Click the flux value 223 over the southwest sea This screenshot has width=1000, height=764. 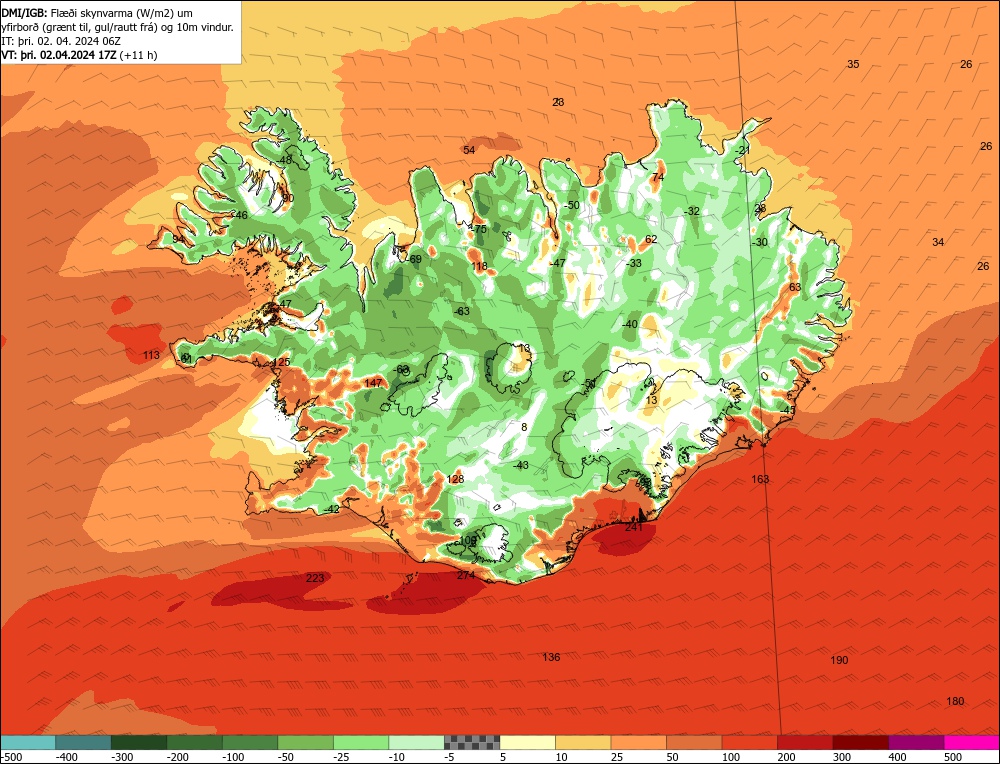315,578
